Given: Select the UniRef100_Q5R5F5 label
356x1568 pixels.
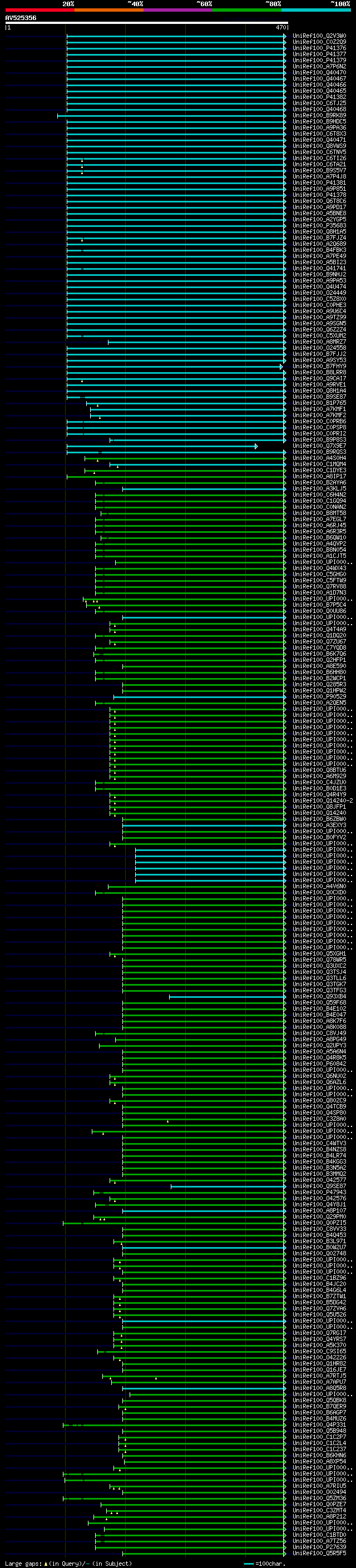Looking at the screenshot, I should pyautogui.click(x=319, y=1553).
